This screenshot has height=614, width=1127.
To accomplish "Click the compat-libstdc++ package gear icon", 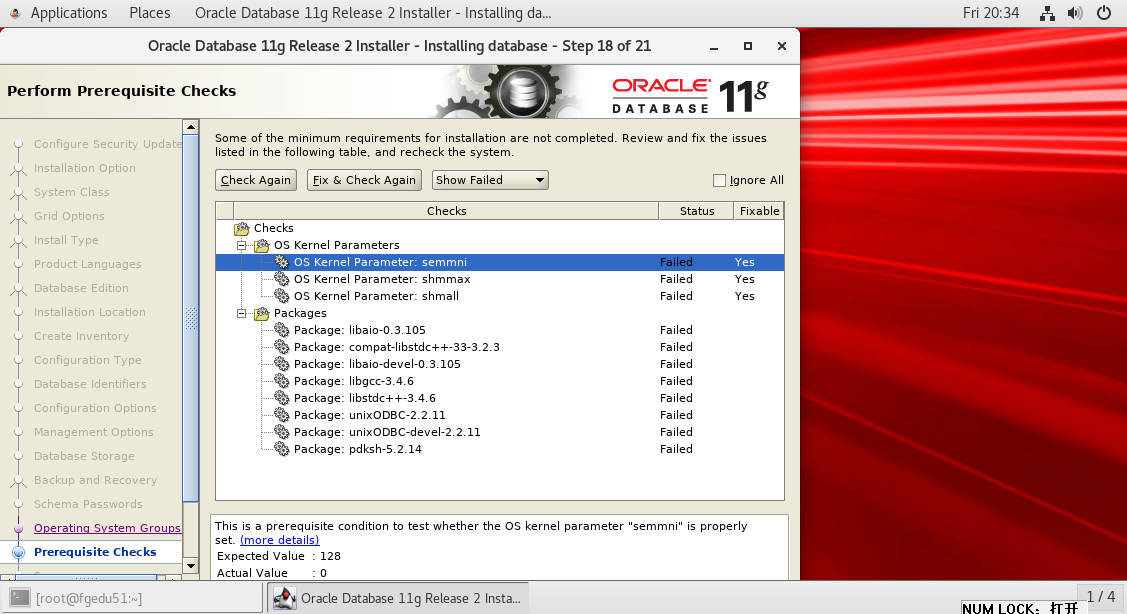I will tap(282, 347).
